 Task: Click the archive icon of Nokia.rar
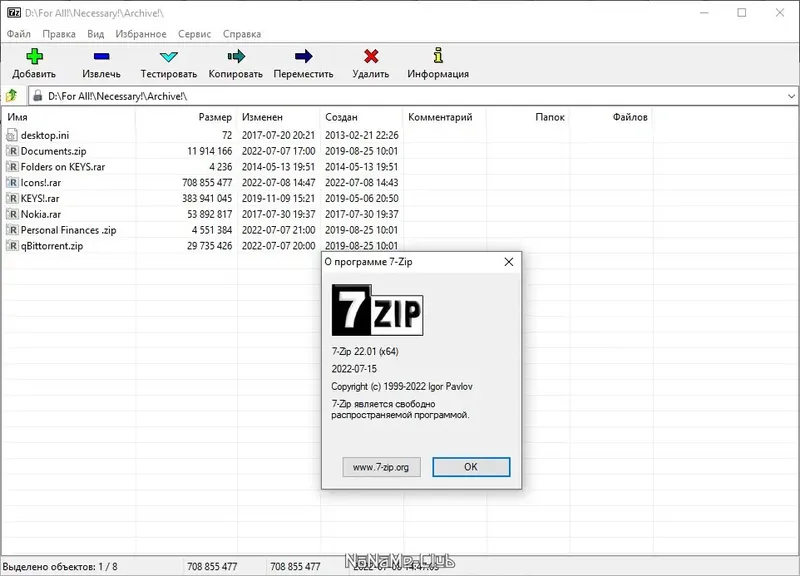point(12,214)
